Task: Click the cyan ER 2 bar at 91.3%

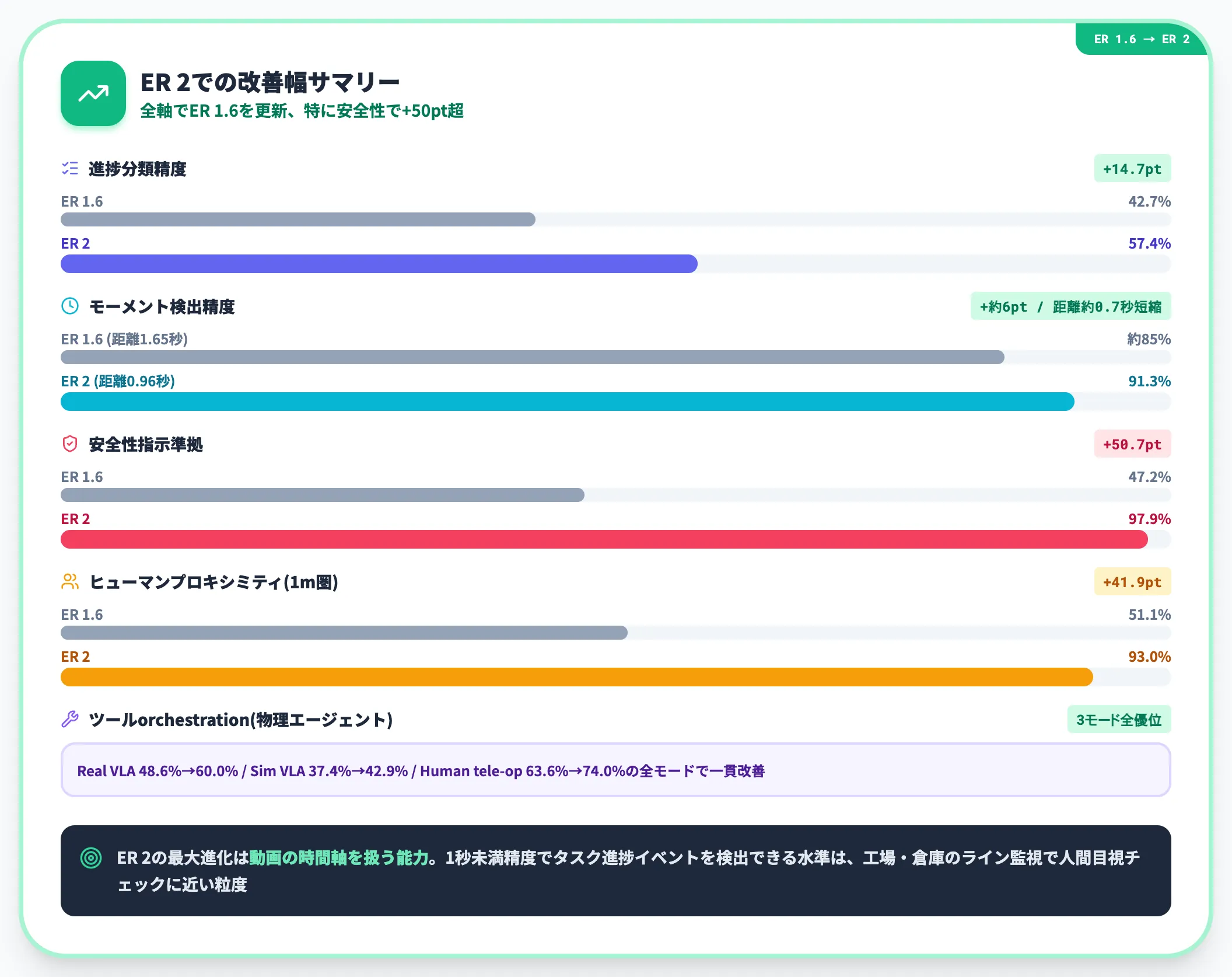Action: (x=568, y=402)
